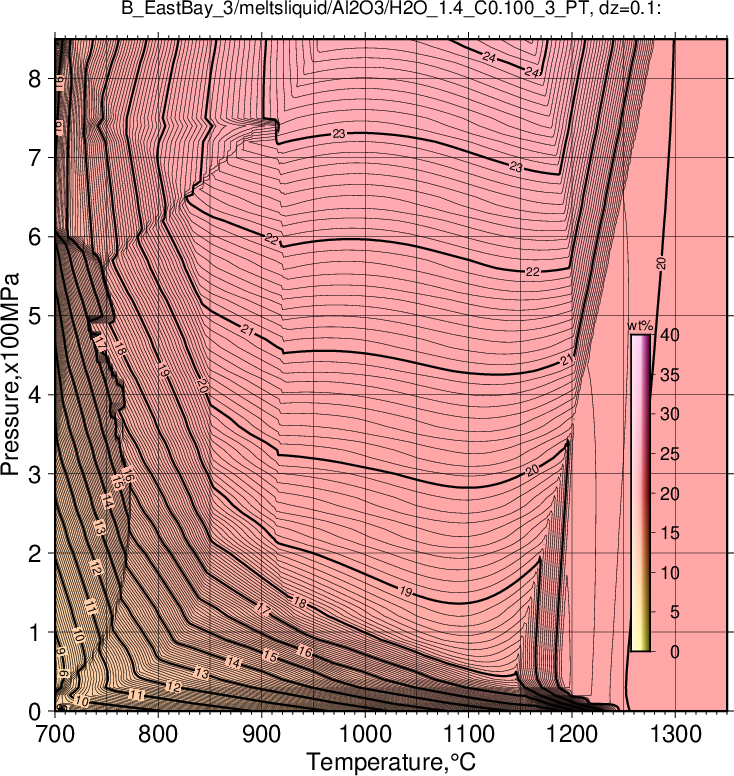
Task: Click the 30 label on the colorbar
Action: (x=669, y=414)
